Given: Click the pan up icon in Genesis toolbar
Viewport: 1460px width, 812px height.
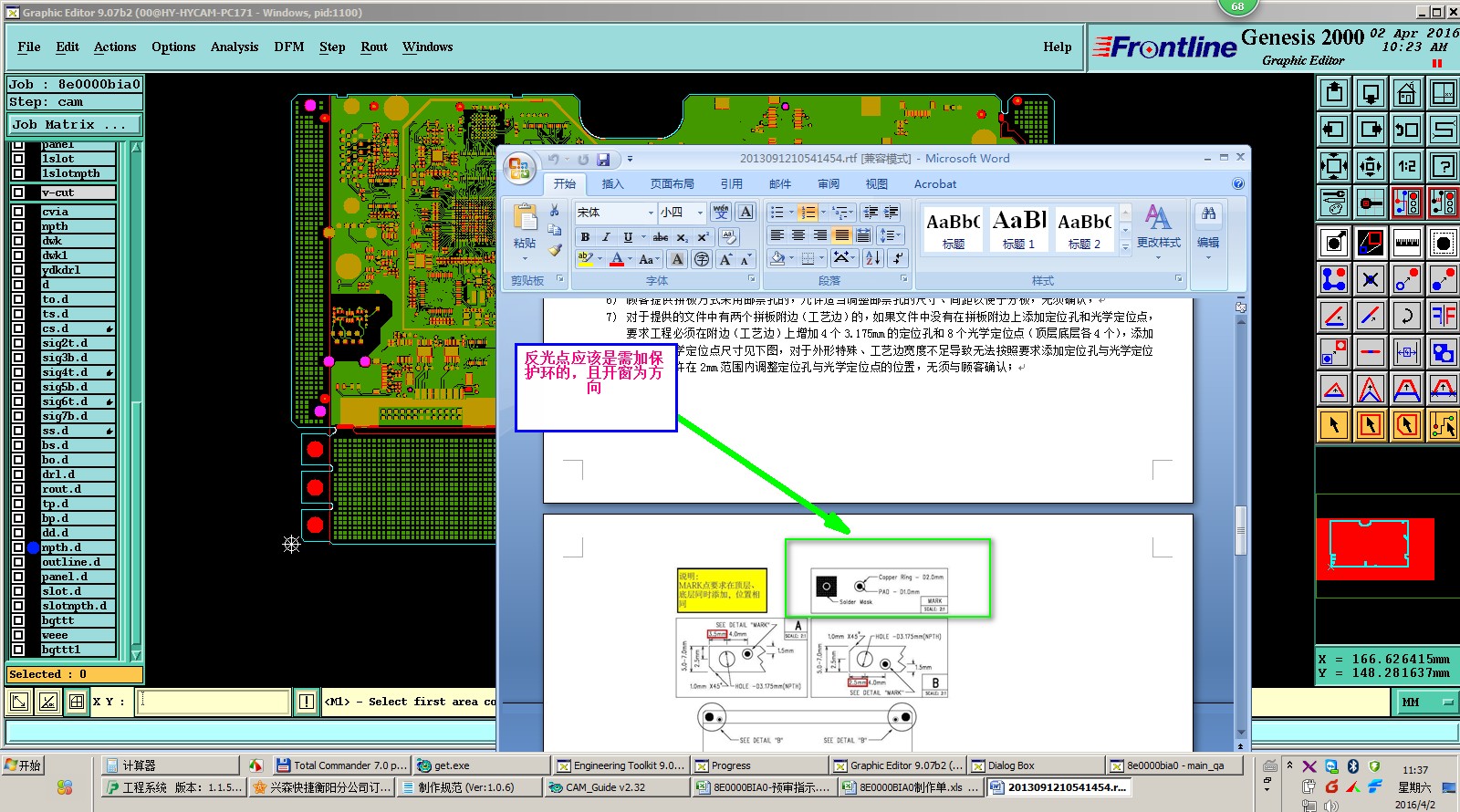Looking at the screenshot, I should coord(1334,93).
